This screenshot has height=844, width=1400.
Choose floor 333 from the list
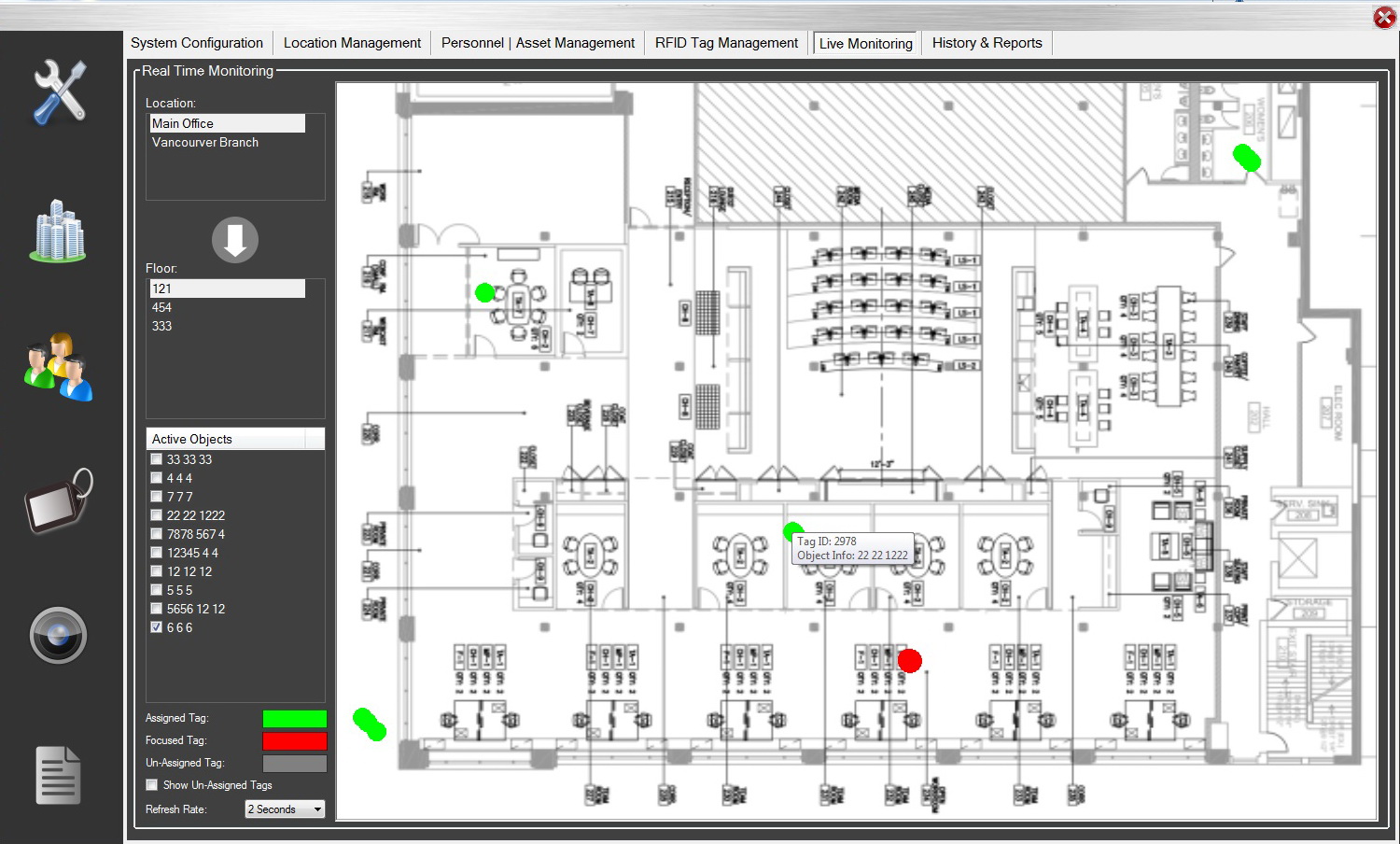(x=162, y=326)
